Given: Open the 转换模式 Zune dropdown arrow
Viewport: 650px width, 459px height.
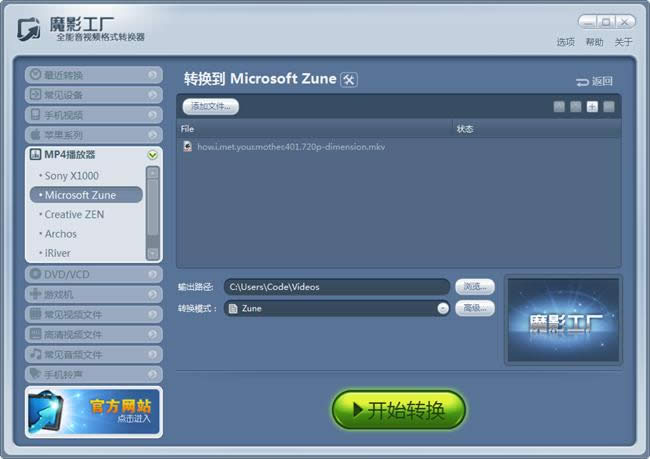Looking at the screenshot, I should tap(443, 308).
